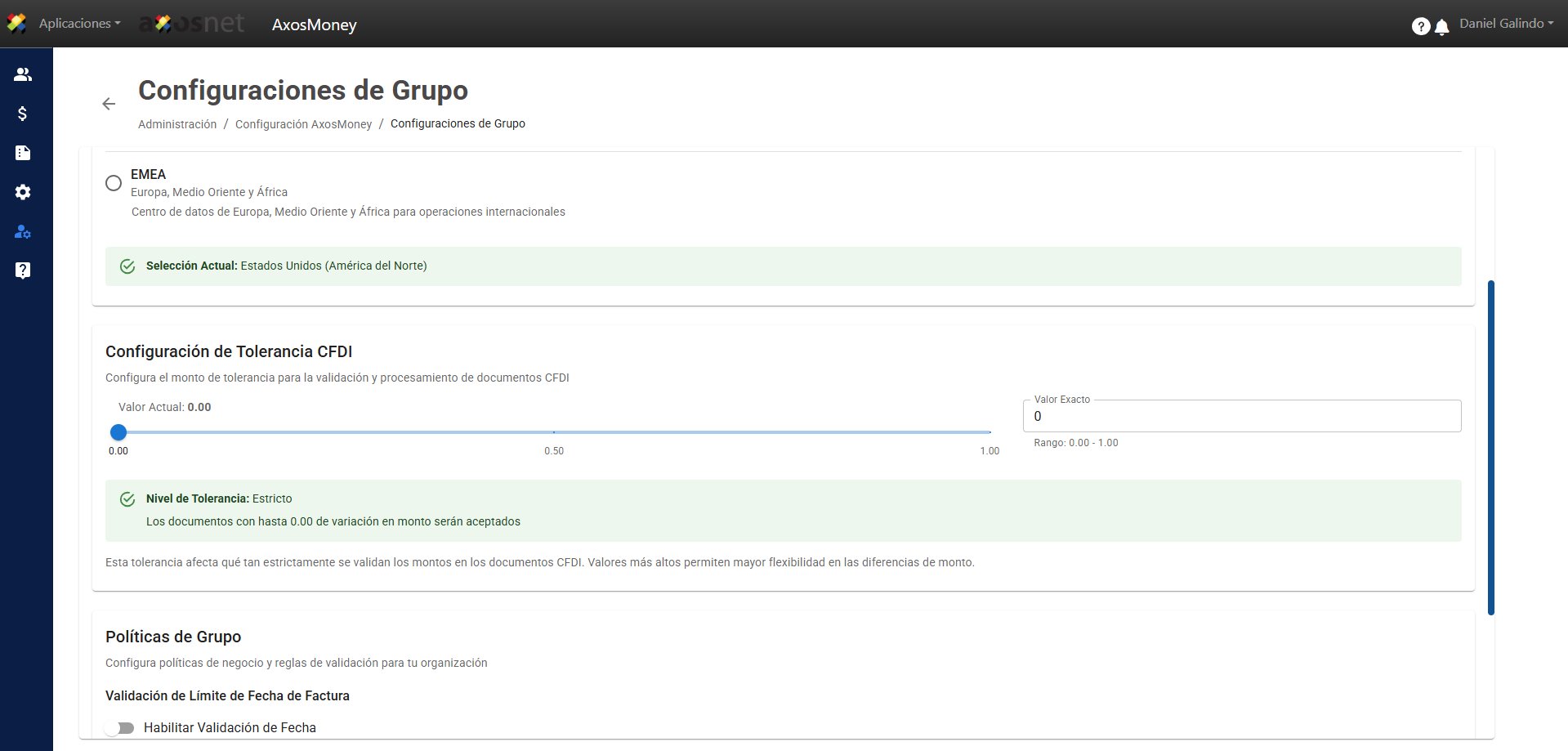Focus the Valor Exacto input field
The image size is (1568, 751).
point(1240,417)
